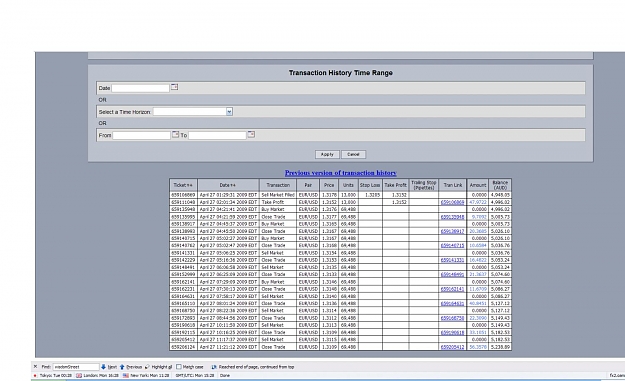Click the GMT/UTC: Mon 15:28 clock text
This screenshot has height=381, width=625.
pyautogui.click(x=195, y=375)
